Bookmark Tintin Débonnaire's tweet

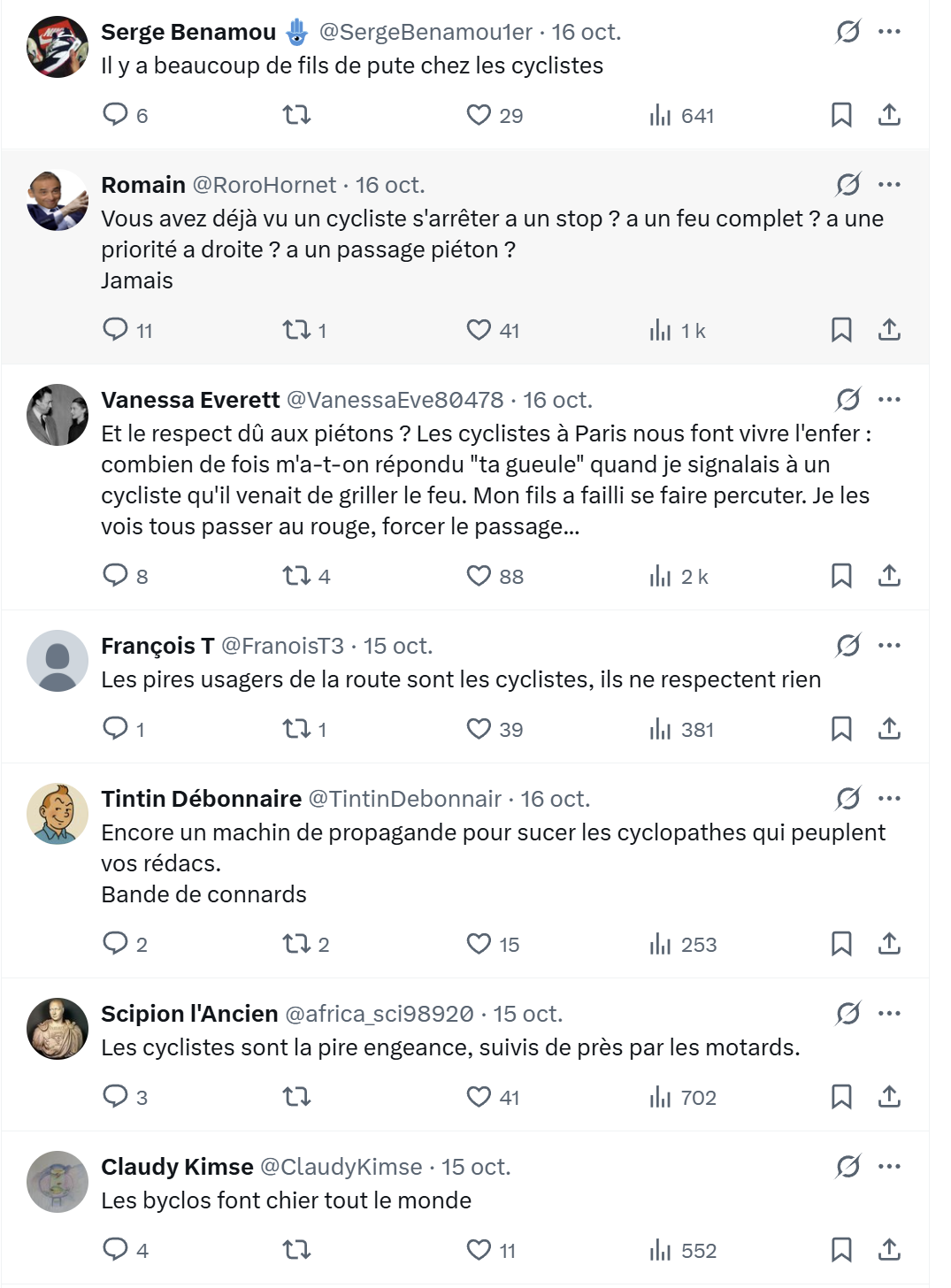click(841, 944)
